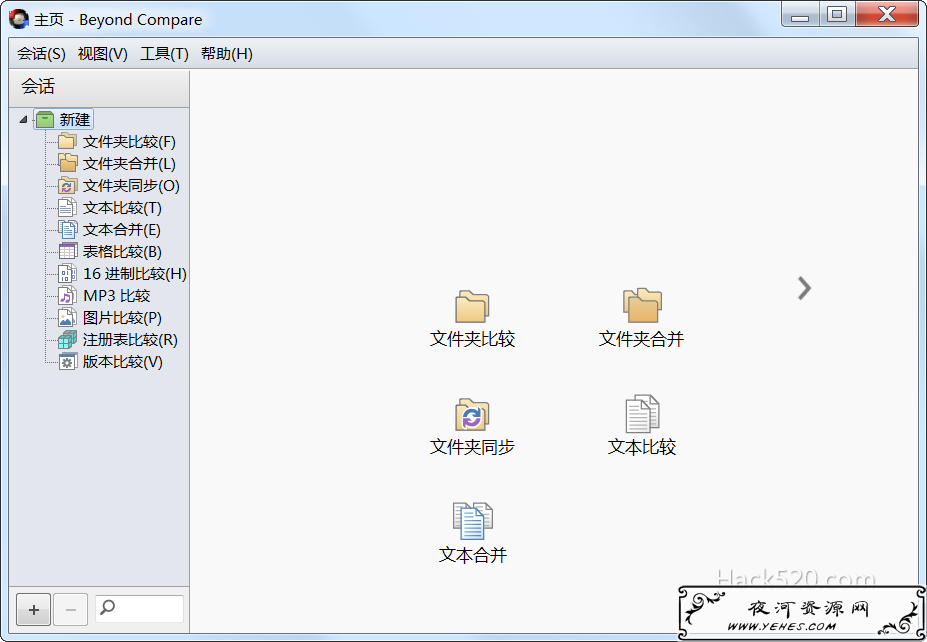
Task: Open the 视图(V) menu
Action: pos(102,54)
